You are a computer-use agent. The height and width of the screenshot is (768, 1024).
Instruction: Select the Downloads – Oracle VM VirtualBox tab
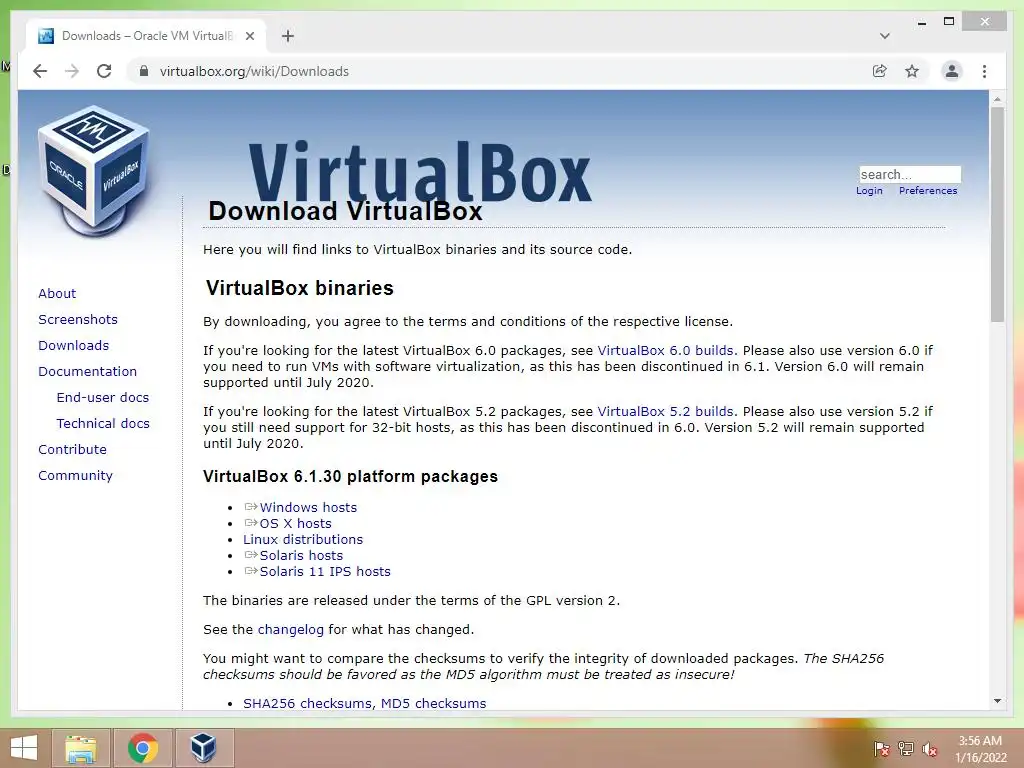tap(145, 36)
